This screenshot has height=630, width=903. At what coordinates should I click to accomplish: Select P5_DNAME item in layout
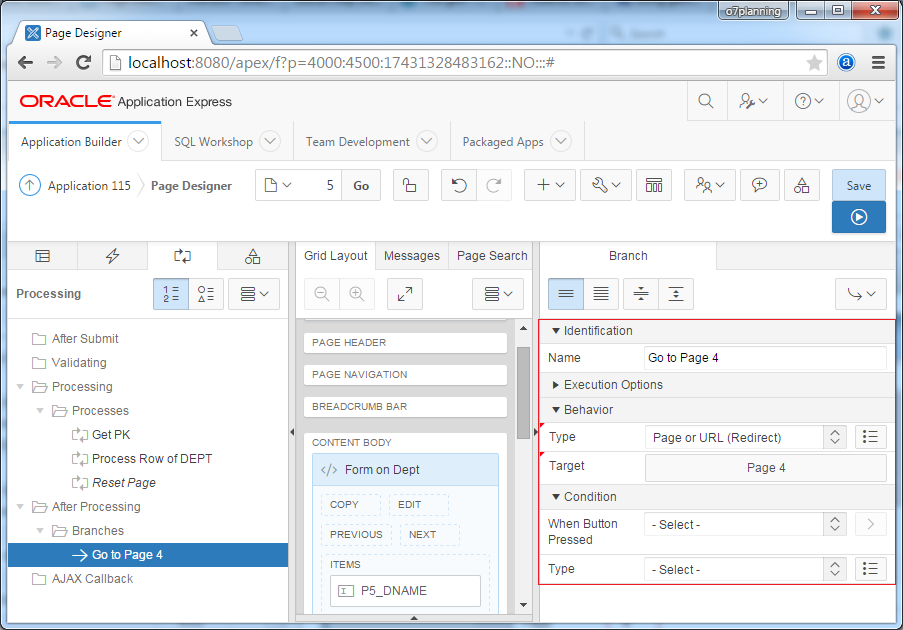point(405,591)
